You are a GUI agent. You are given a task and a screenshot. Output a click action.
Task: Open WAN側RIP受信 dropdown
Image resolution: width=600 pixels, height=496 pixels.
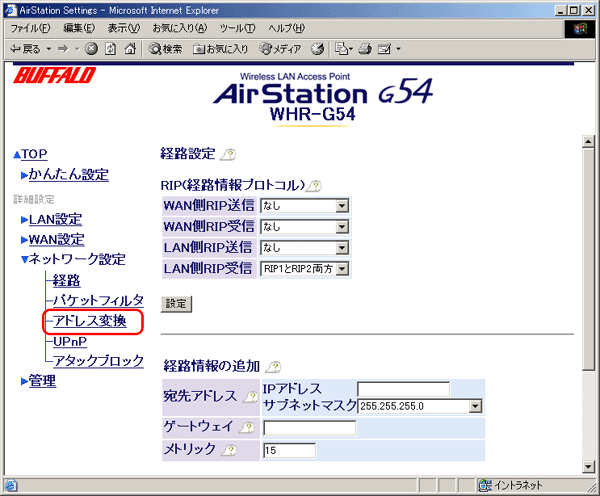(x=304, y=227)
